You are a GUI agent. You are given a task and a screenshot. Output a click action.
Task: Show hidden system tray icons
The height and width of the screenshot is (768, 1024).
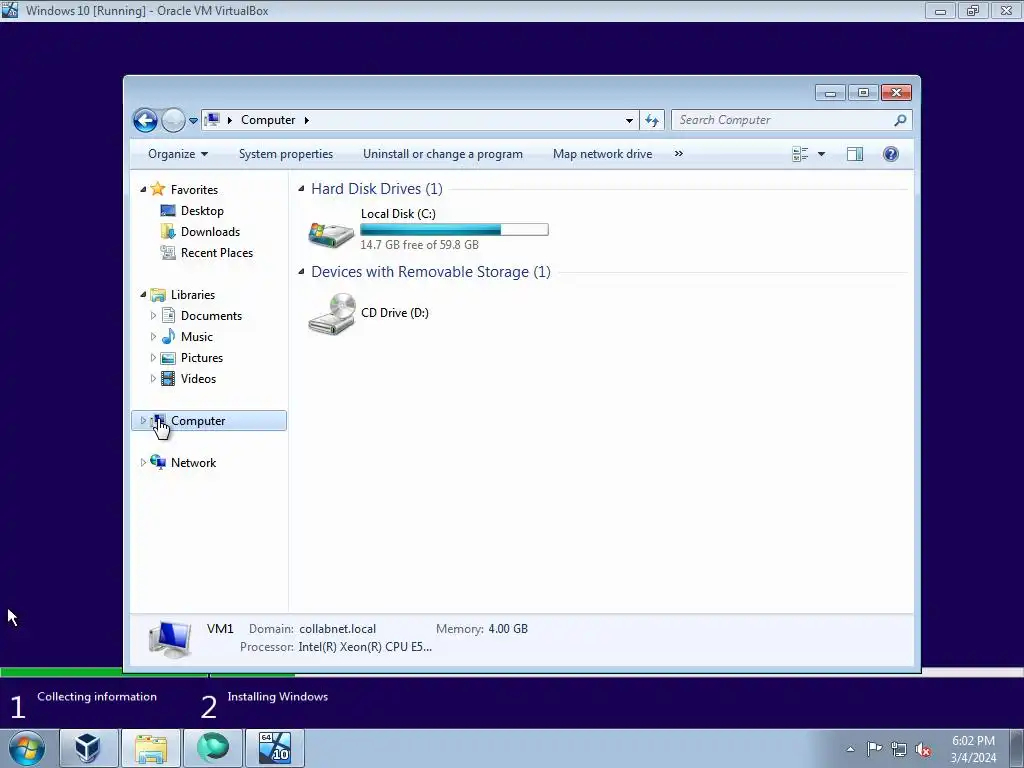[x=850, y=749]
